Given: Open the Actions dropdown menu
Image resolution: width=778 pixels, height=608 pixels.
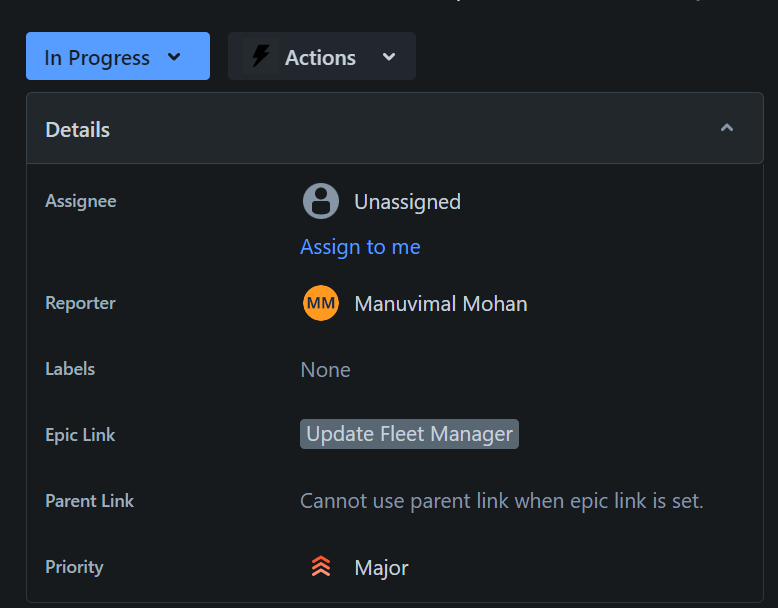Looking at the screenshot, I should [x=321, y=57].
